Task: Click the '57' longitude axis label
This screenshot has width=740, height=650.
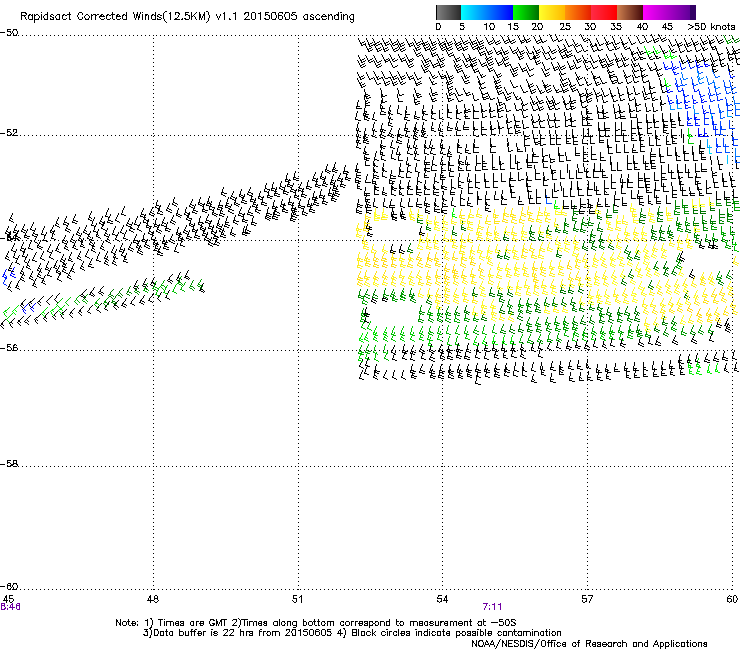Action: [587, 599]
